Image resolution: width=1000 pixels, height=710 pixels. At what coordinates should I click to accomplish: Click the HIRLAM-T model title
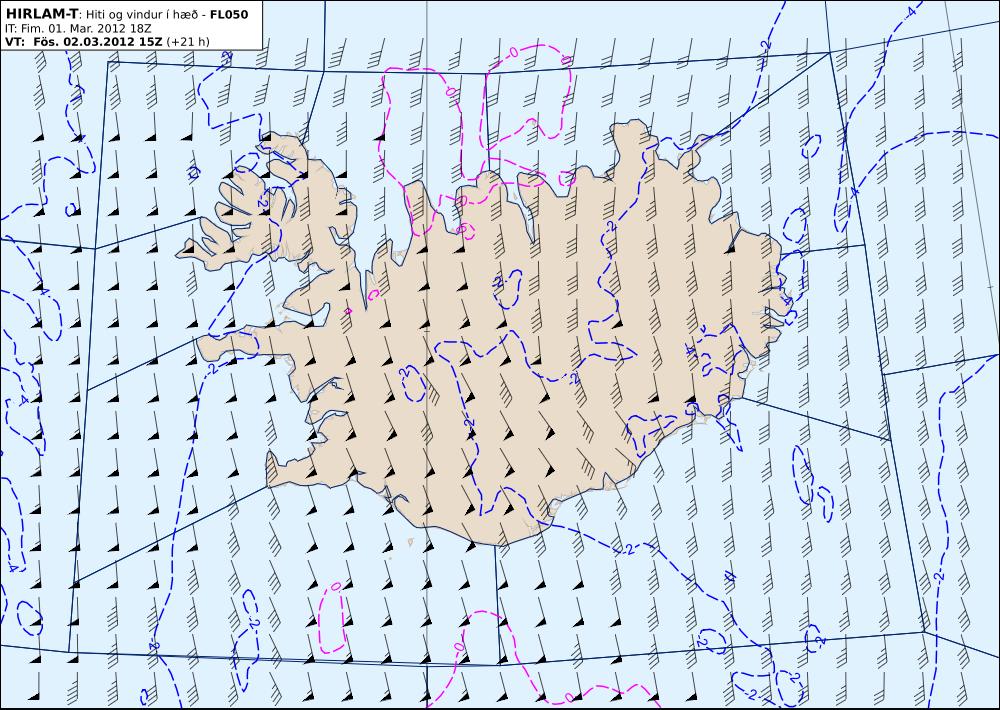(41, 14)
